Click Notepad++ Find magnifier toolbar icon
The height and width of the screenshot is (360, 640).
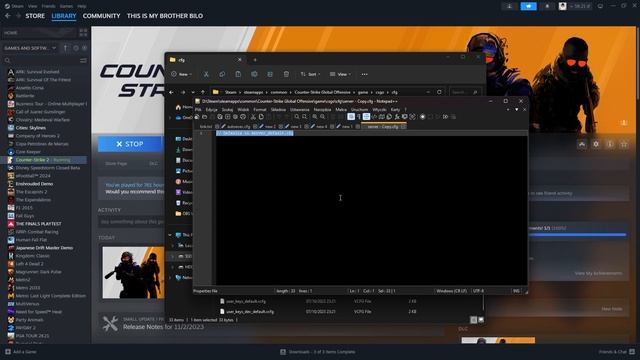(x=297, y=117)
